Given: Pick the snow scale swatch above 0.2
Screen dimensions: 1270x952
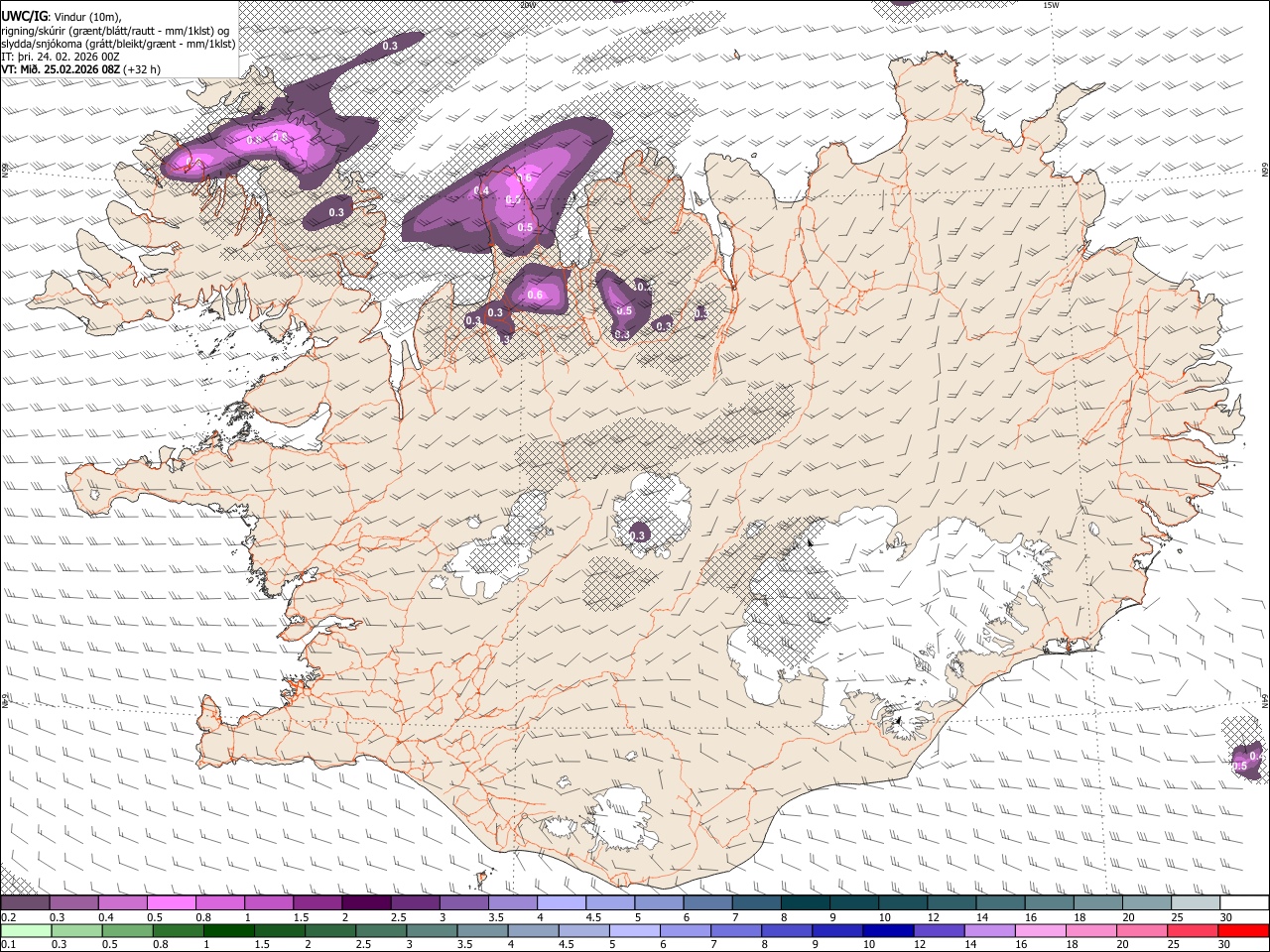Looking at the screenshot, I should click(x=25, y=903).
